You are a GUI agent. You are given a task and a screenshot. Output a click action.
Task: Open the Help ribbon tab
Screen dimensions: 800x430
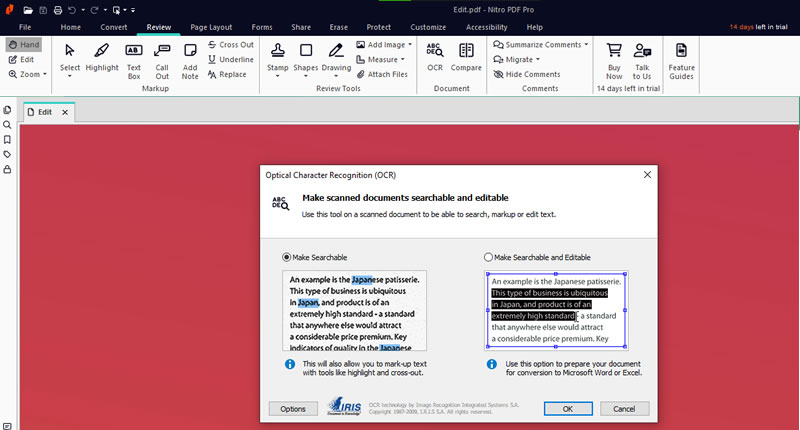535,27
